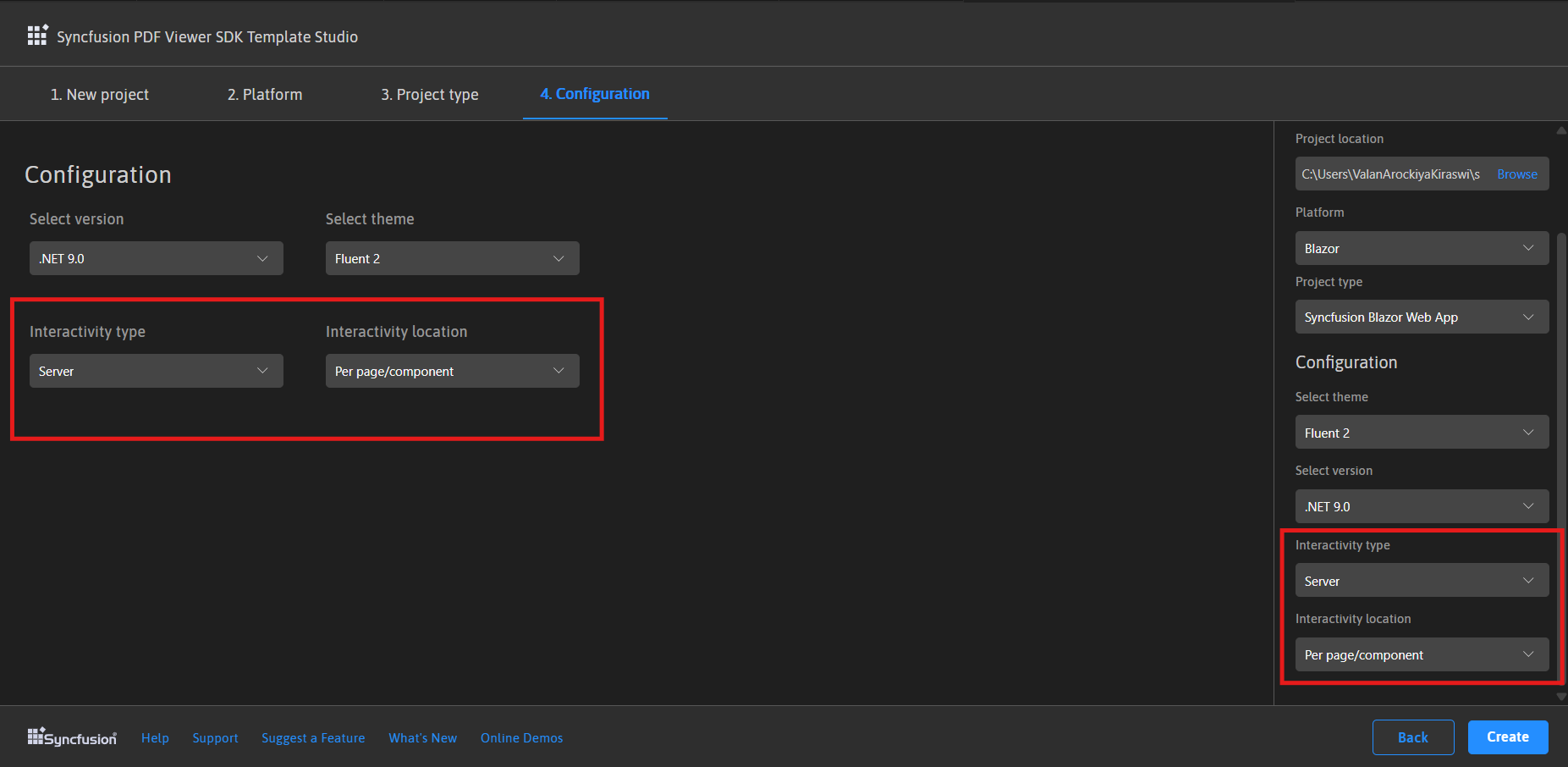Select the 4. Configuration tab
The image size is (1568, 767).
coord(595,94)
